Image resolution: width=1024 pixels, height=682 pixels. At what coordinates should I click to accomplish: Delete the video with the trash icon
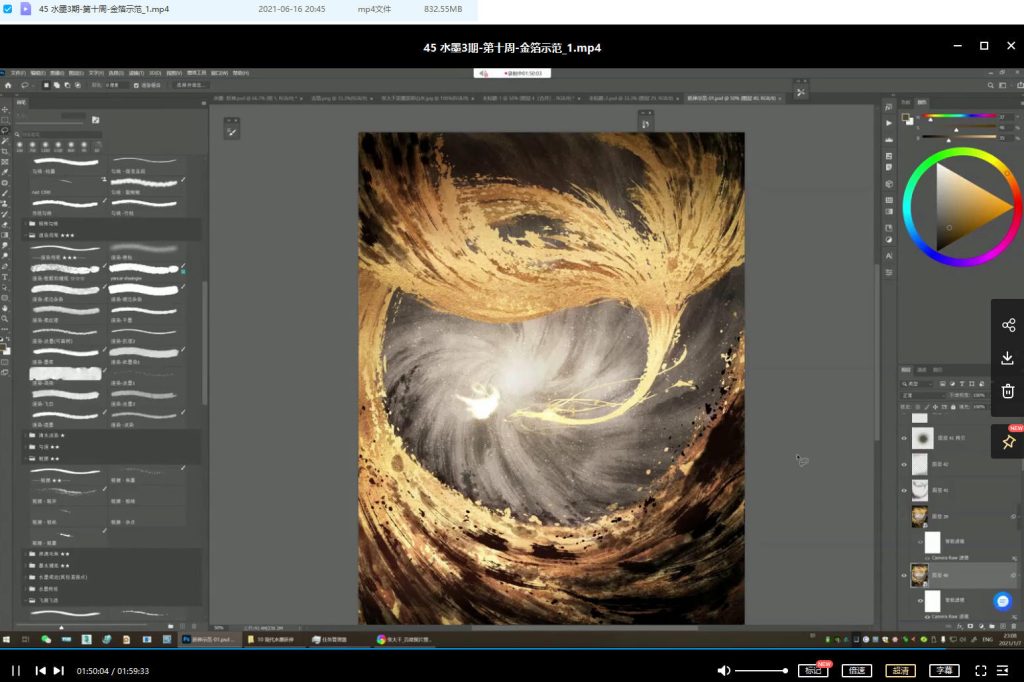(1008, 391)
